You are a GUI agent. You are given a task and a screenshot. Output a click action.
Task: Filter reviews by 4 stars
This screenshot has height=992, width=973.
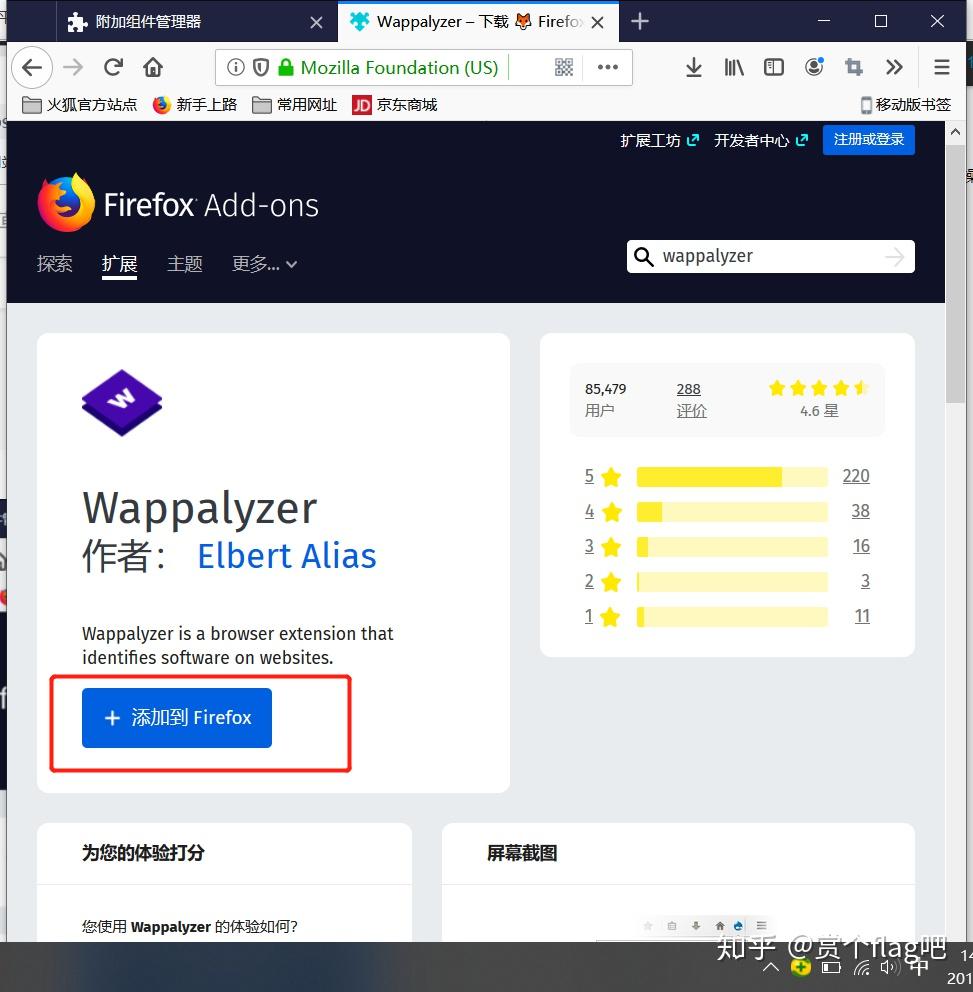click(602, 511)
